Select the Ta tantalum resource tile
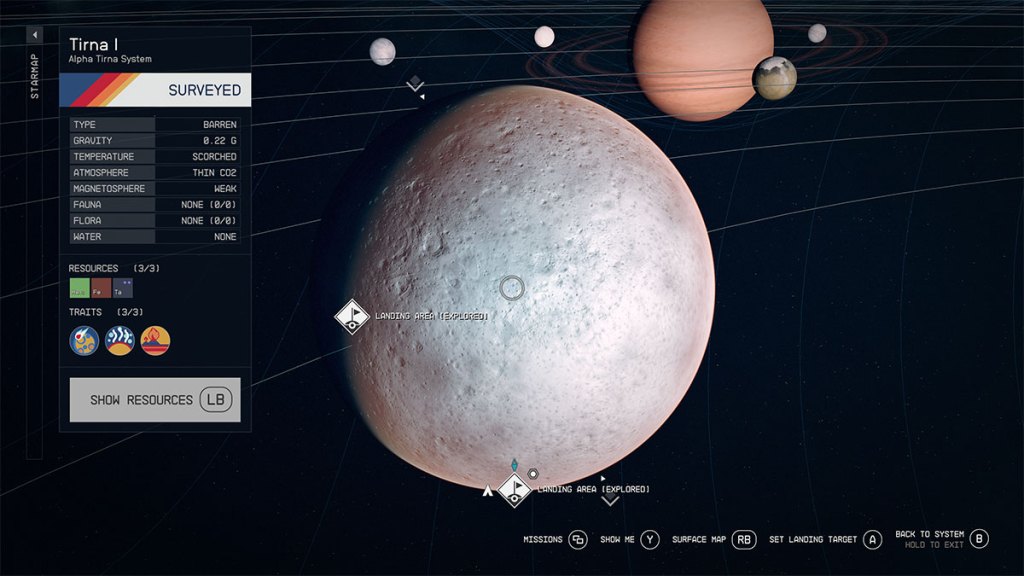 point(122,289)
